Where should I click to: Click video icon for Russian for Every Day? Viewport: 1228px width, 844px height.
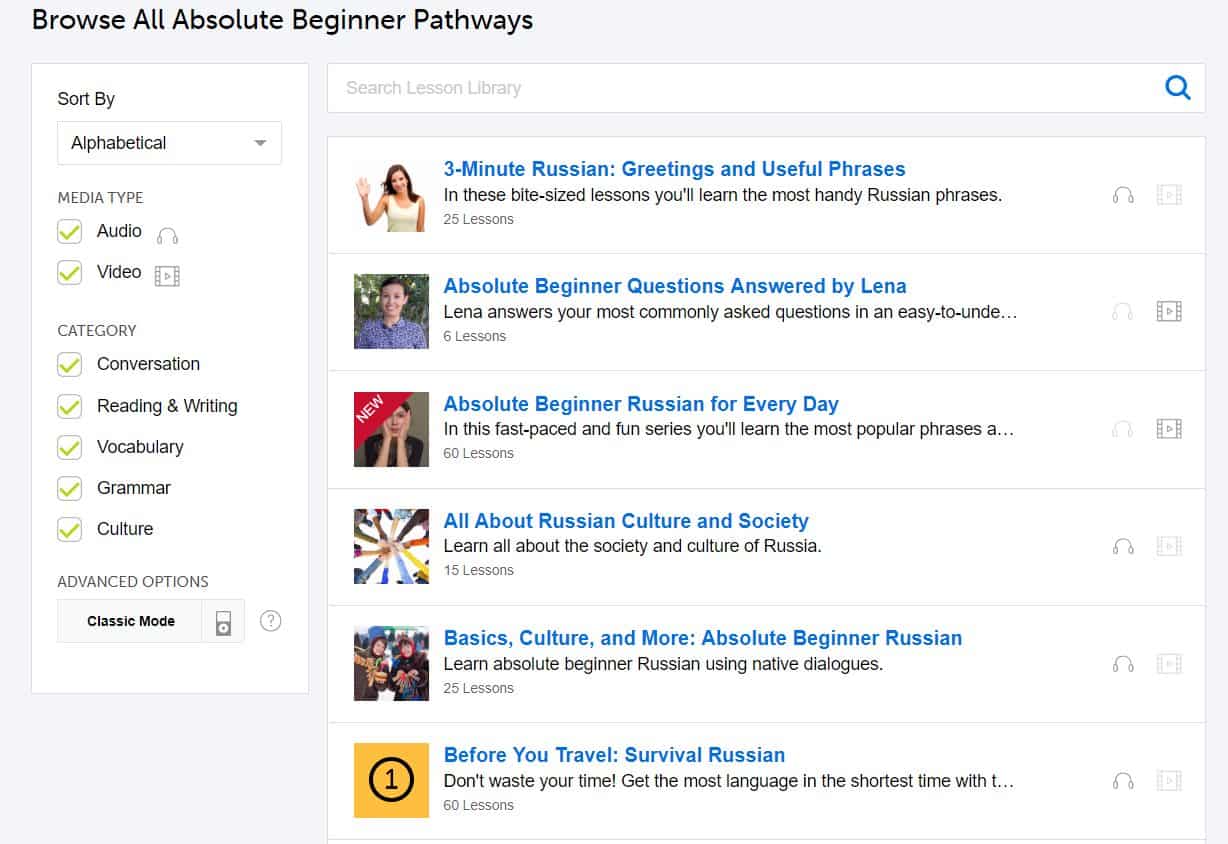point(1168,429)
